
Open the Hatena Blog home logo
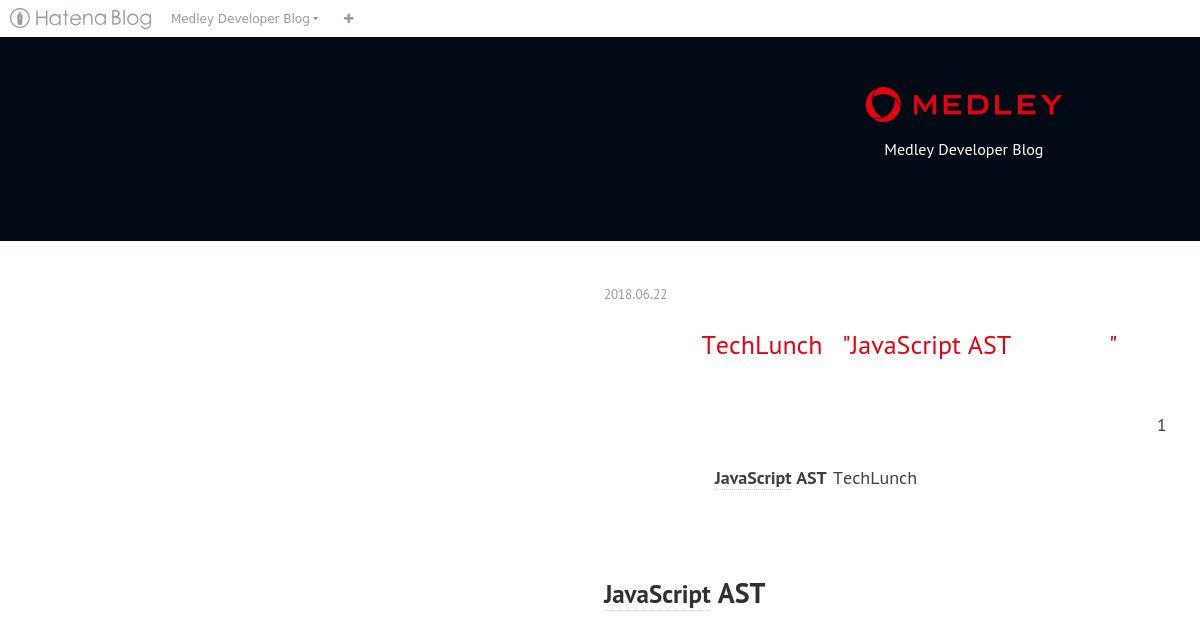coord(81,18)
